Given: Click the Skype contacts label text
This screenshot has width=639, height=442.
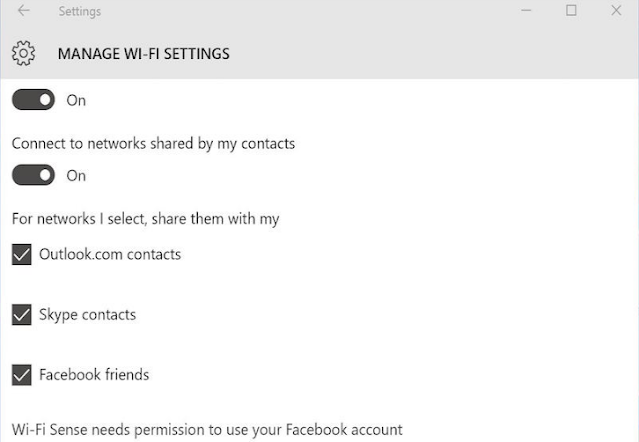Looking at the screenshot, I should (87, 314).
